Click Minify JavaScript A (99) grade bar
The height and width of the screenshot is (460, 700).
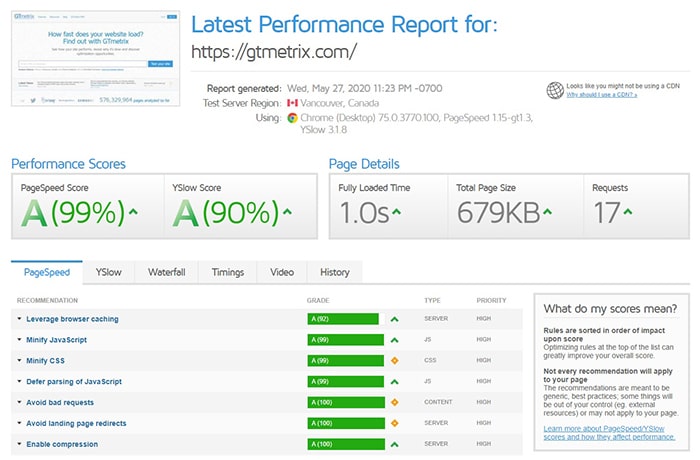346,340
